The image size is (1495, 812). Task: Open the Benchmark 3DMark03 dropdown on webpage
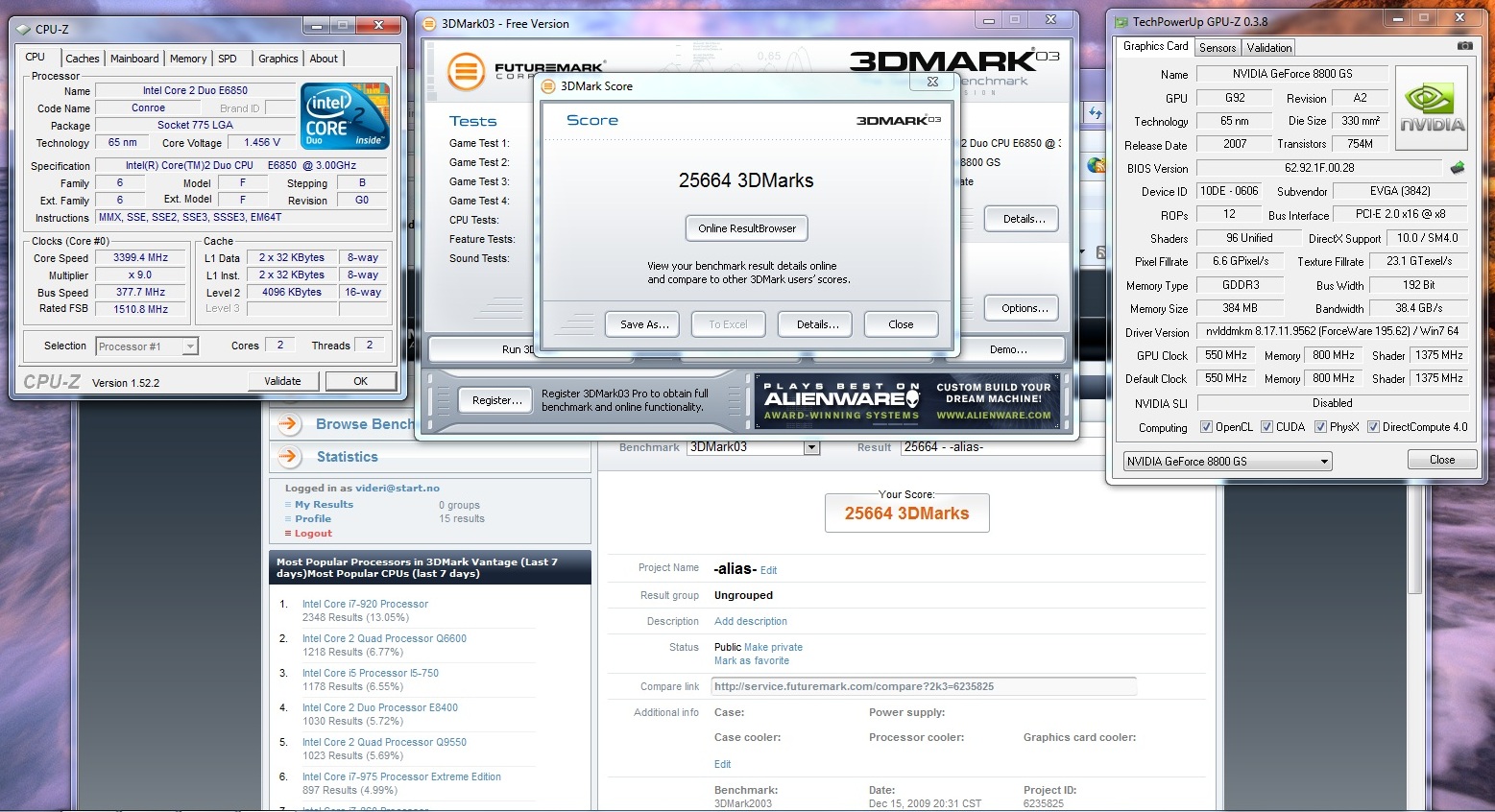point(754,447)
